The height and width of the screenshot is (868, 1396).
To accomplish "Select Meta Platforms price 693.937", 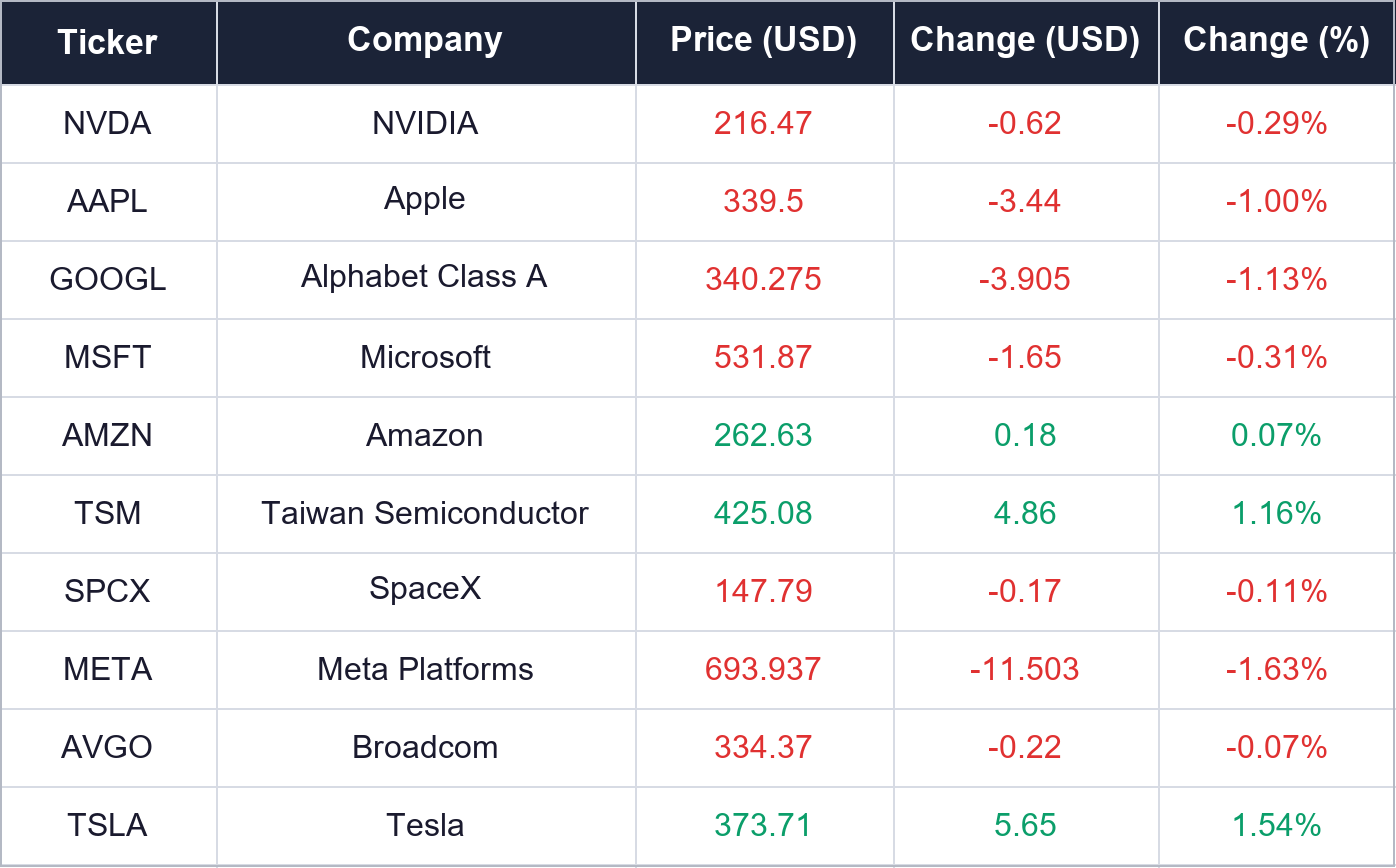I will [x=764, y=669].
